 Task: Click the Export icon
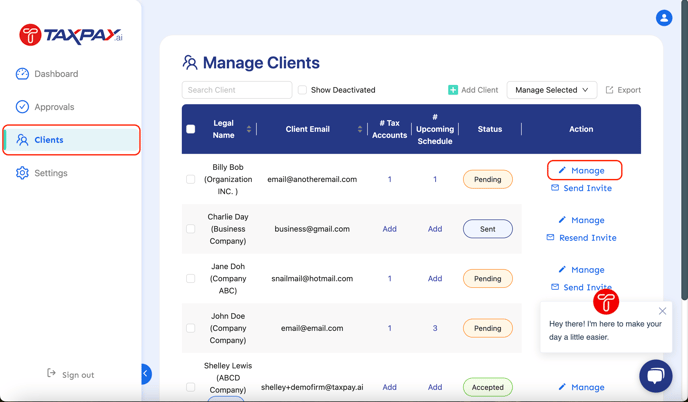[x=609, y=90]
